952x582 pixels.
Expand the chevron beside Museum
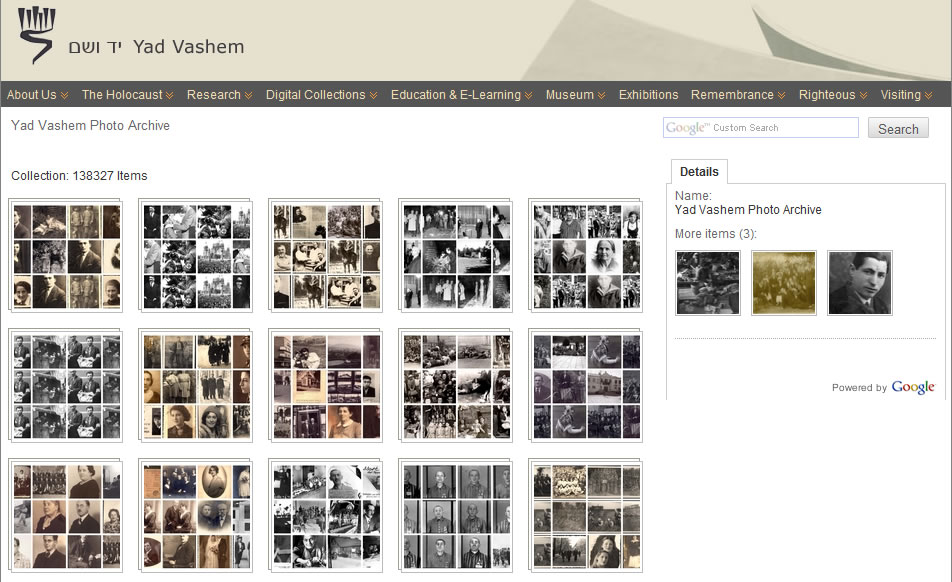tap(601, 96)
